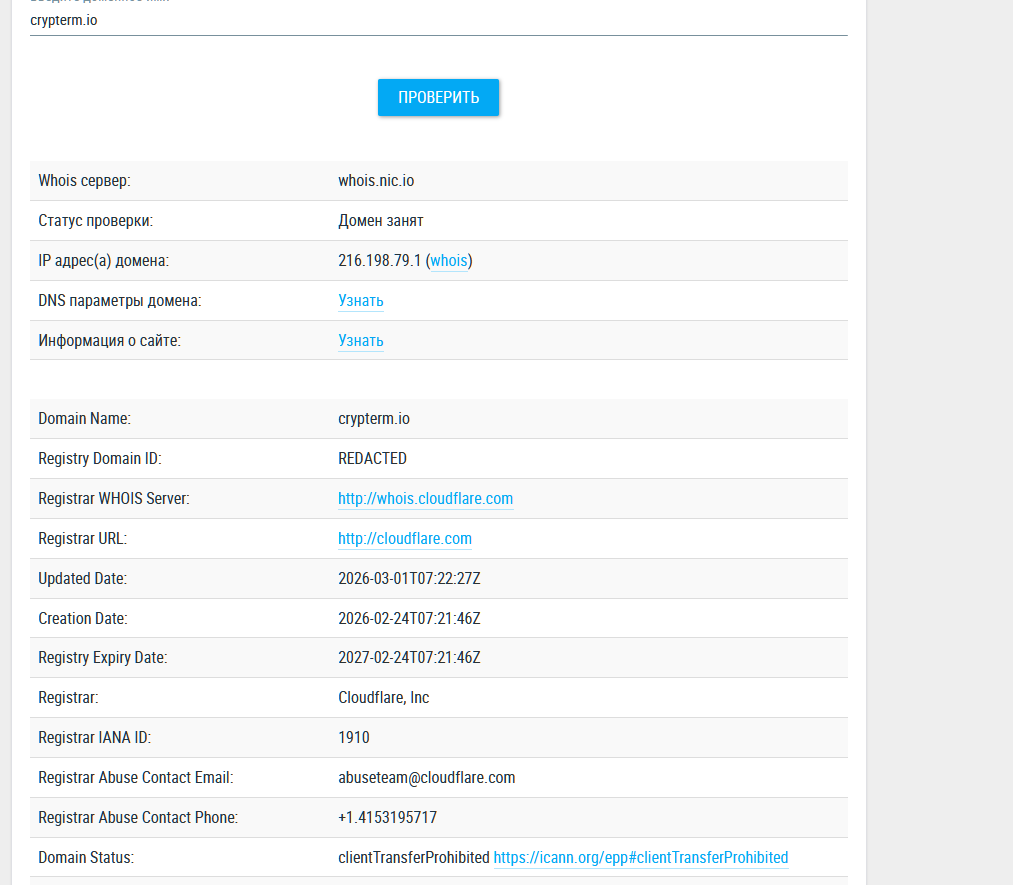Image resolution: width=1013 pixels, height=885 pixels.
Task: Click Узнать for Информация о сайте
Action: pos(361,341)
